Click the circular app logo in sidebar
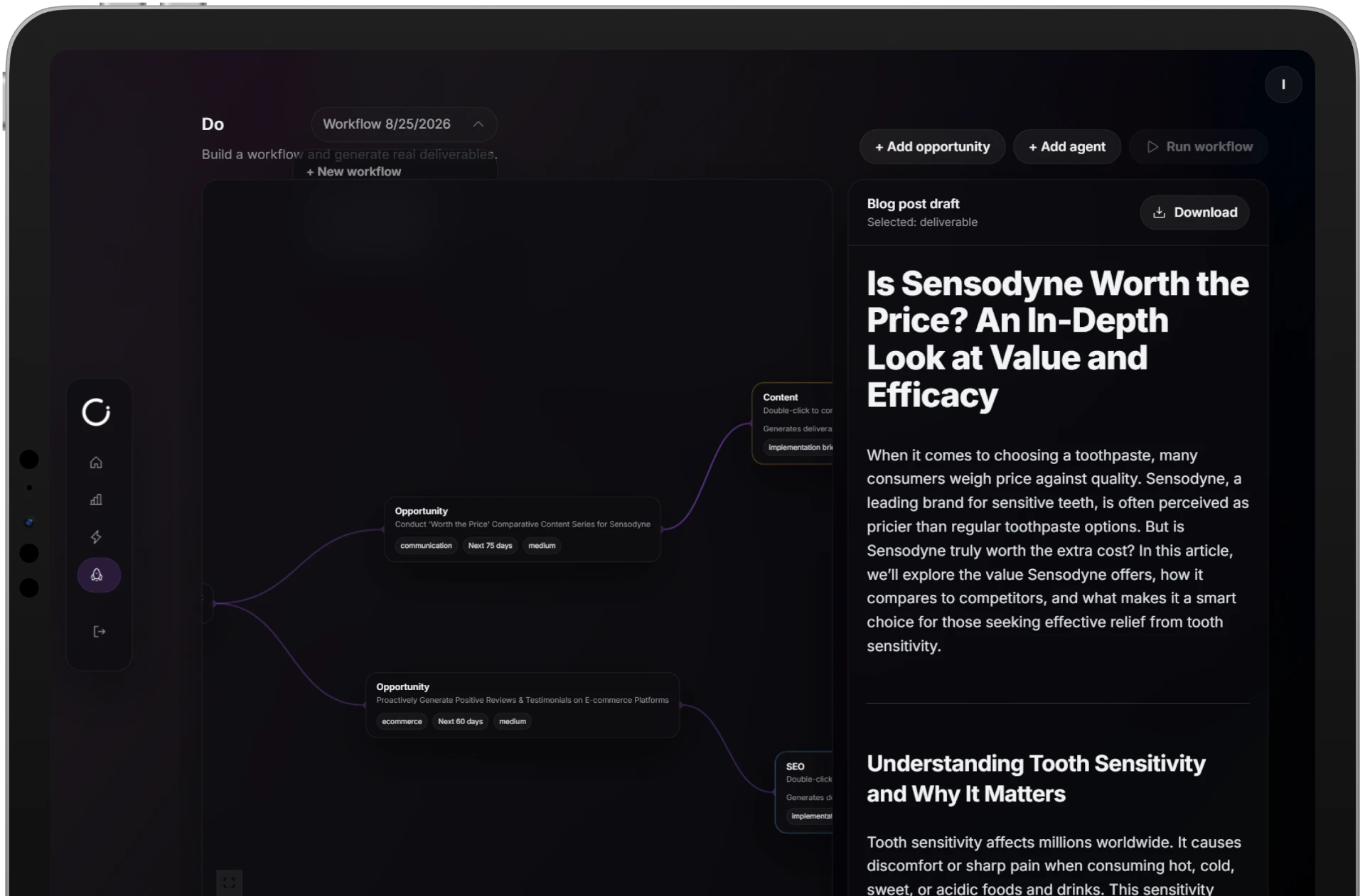The height and width of the screenshot is (896, 1365). pyautogui.click(x=96, y=412)
